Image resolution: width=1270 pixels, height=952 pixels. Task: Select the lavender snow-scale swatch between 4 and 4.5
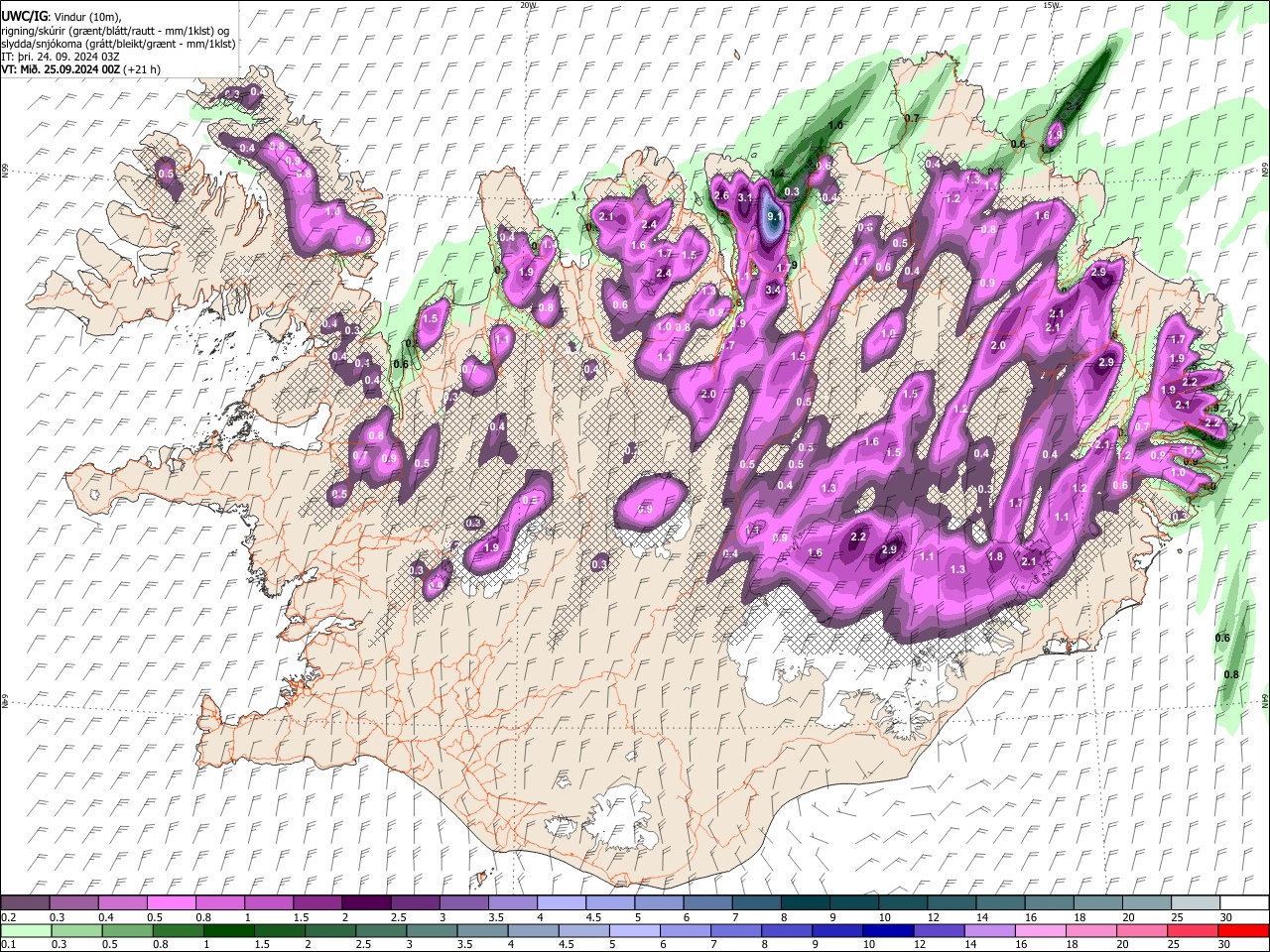click(562, 902)
